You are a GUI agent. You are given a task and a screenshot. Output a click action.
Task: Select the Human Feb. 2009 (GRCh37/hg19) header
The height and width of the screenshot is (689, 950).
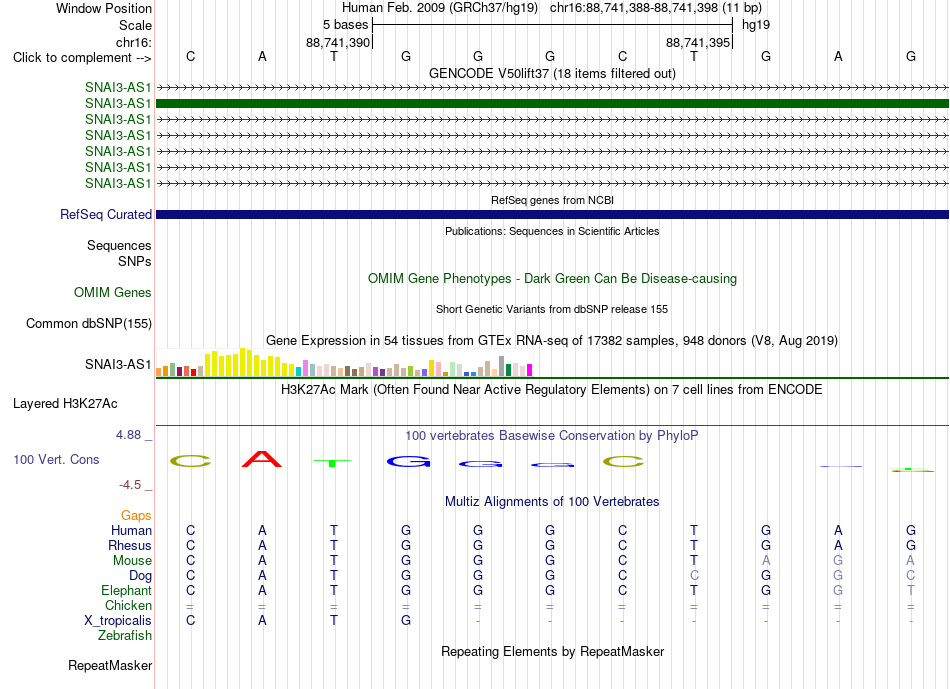click(440, 8)
